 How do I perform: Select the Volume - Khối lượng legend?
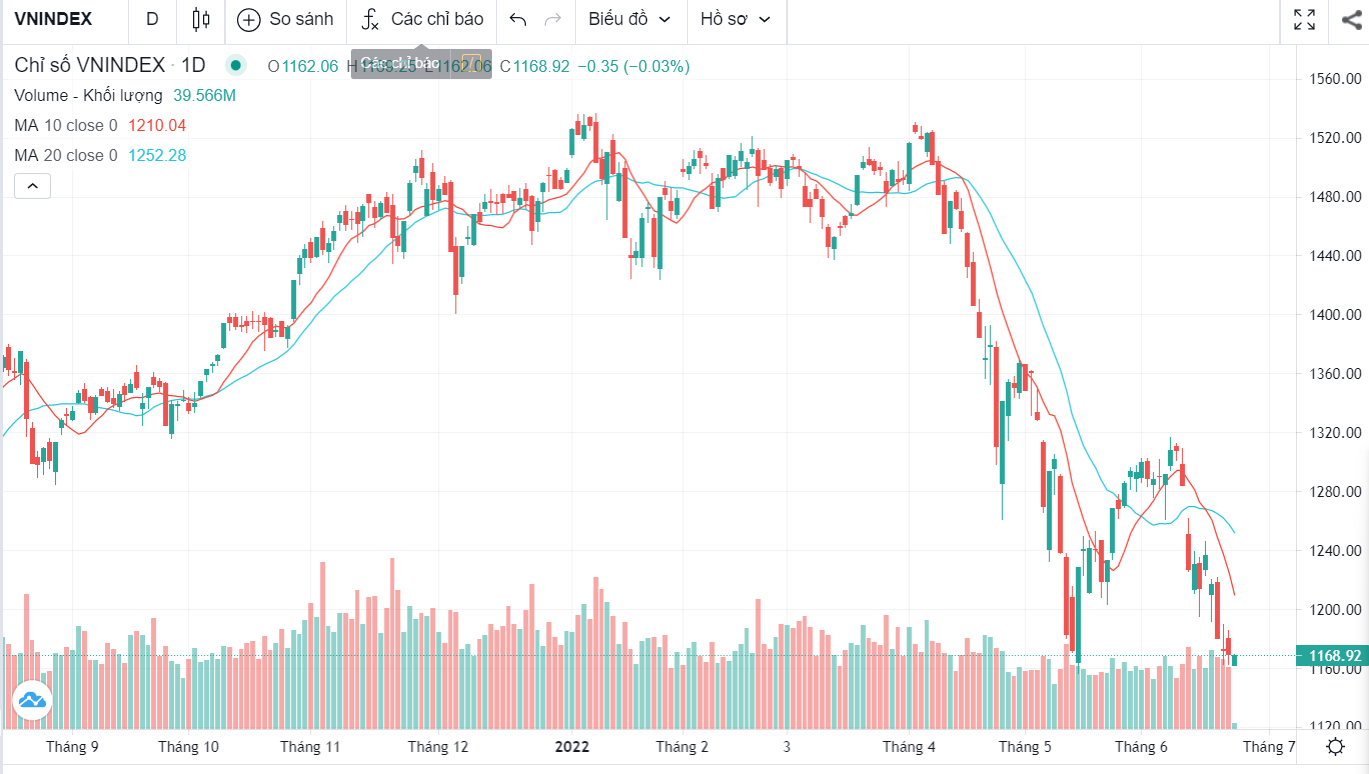coord(88,95)
